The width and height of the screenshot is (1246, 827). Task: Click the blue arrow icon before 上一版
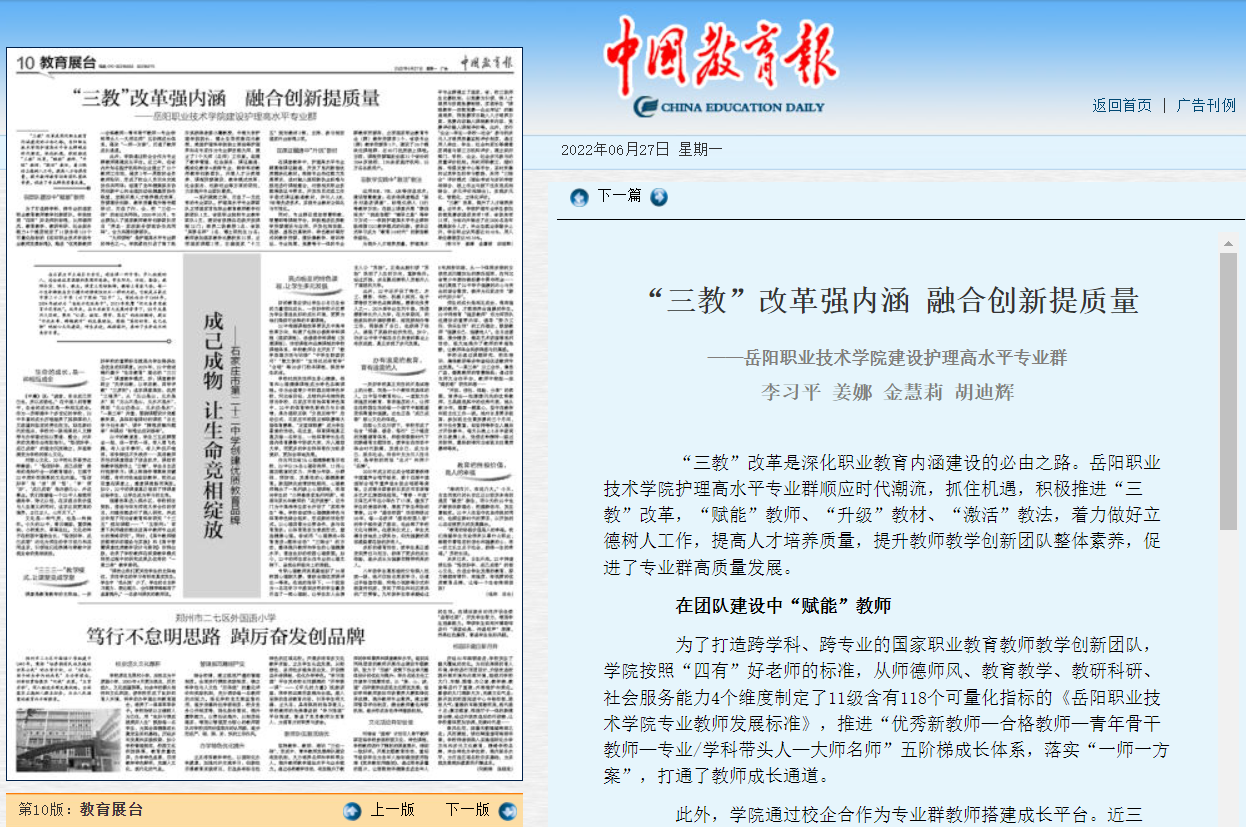point(352,811)
